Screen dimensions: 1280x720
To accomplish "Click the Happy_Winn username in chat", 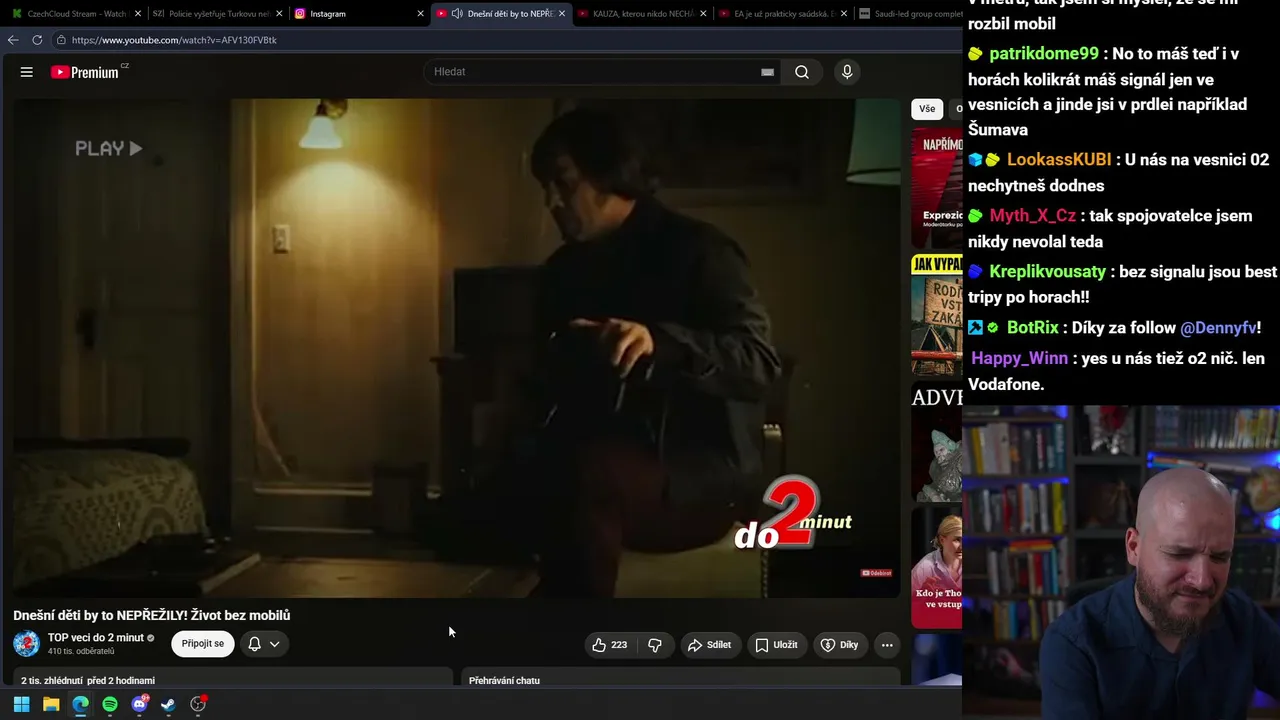I will (1020, 359).
